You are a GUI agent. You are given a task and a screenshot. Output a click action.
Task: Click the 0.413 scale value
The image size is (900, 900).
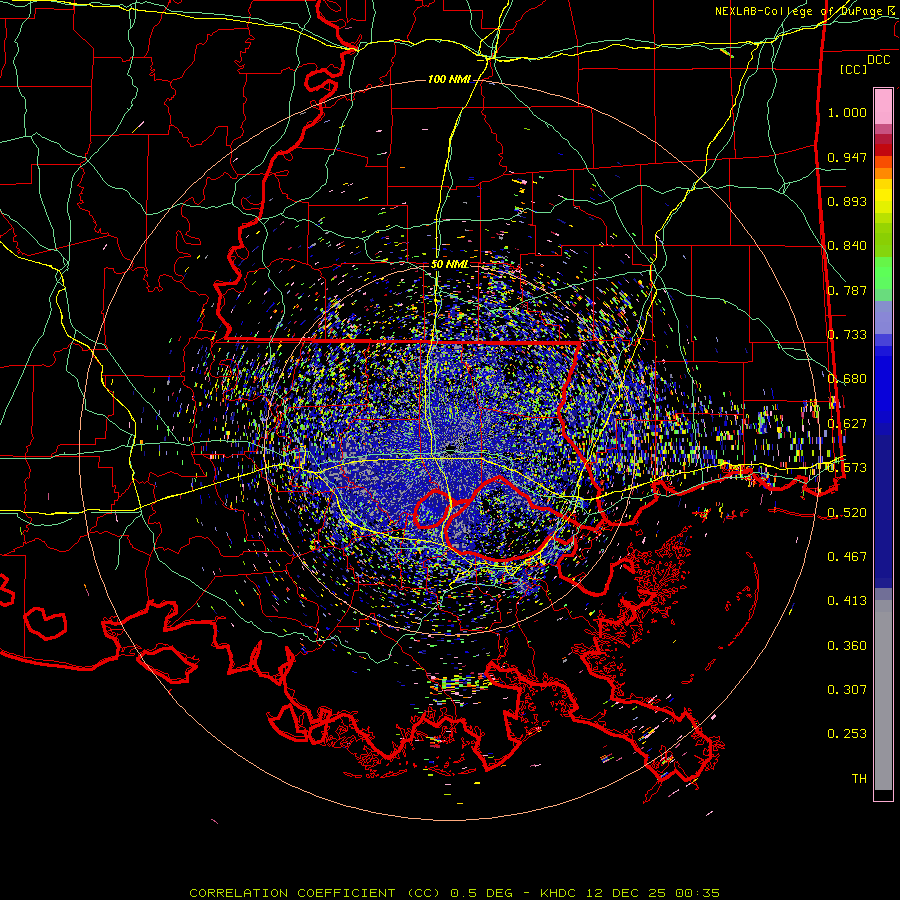(x=847, y=601)
